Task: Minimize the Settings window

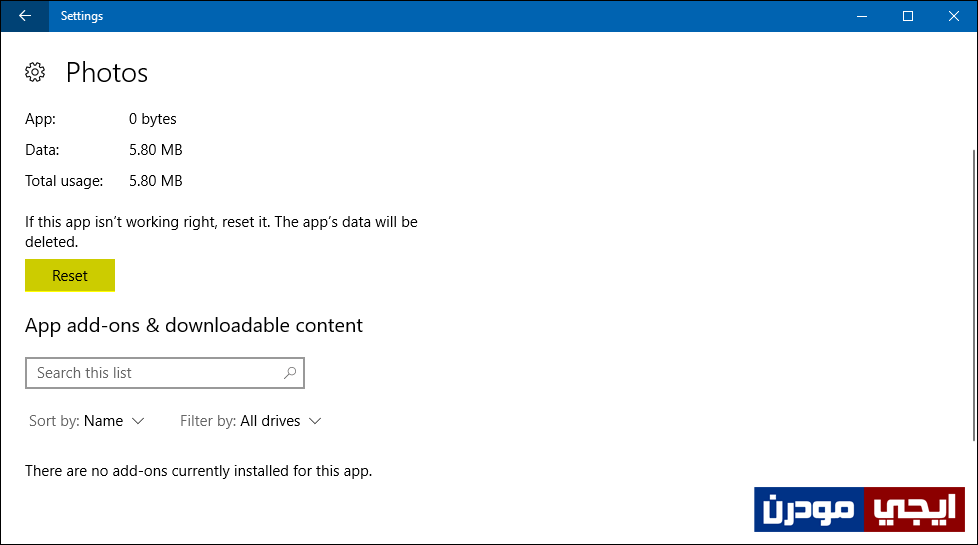Action: [x=862, y=16]
